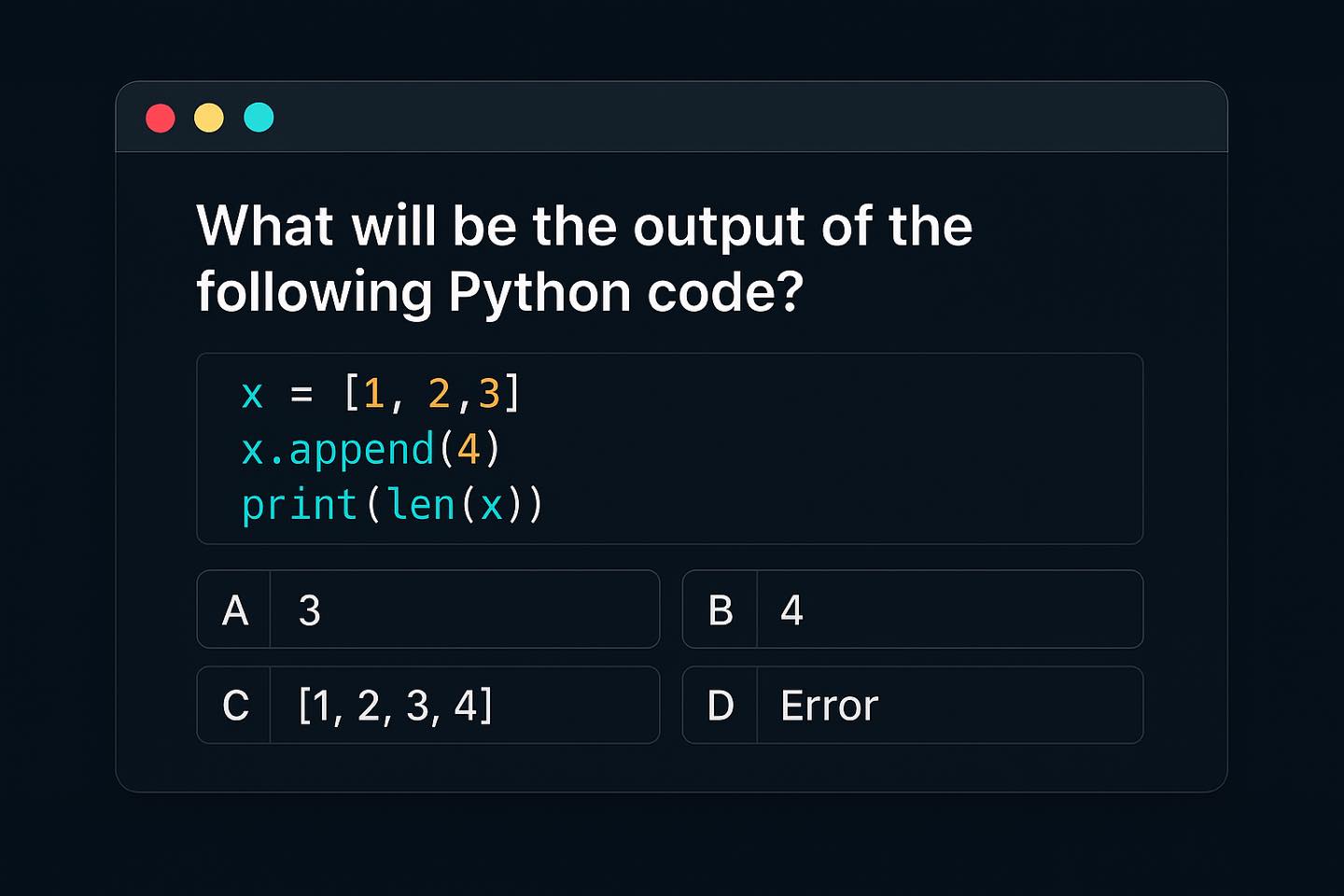1344x896 pixels.
Task: Choose option C showing [1, 2, 3, 4]
Action: click(x=428, y=705)
